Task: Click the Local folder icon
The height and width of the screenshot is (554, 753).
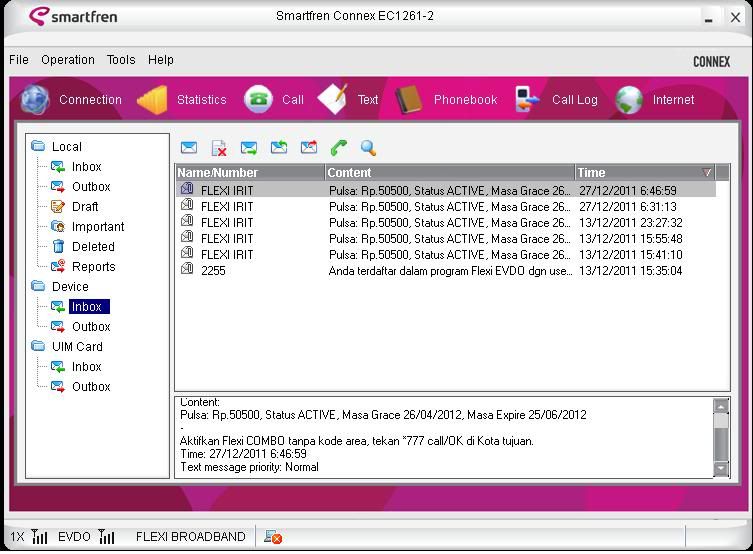Action: [38, 145]
